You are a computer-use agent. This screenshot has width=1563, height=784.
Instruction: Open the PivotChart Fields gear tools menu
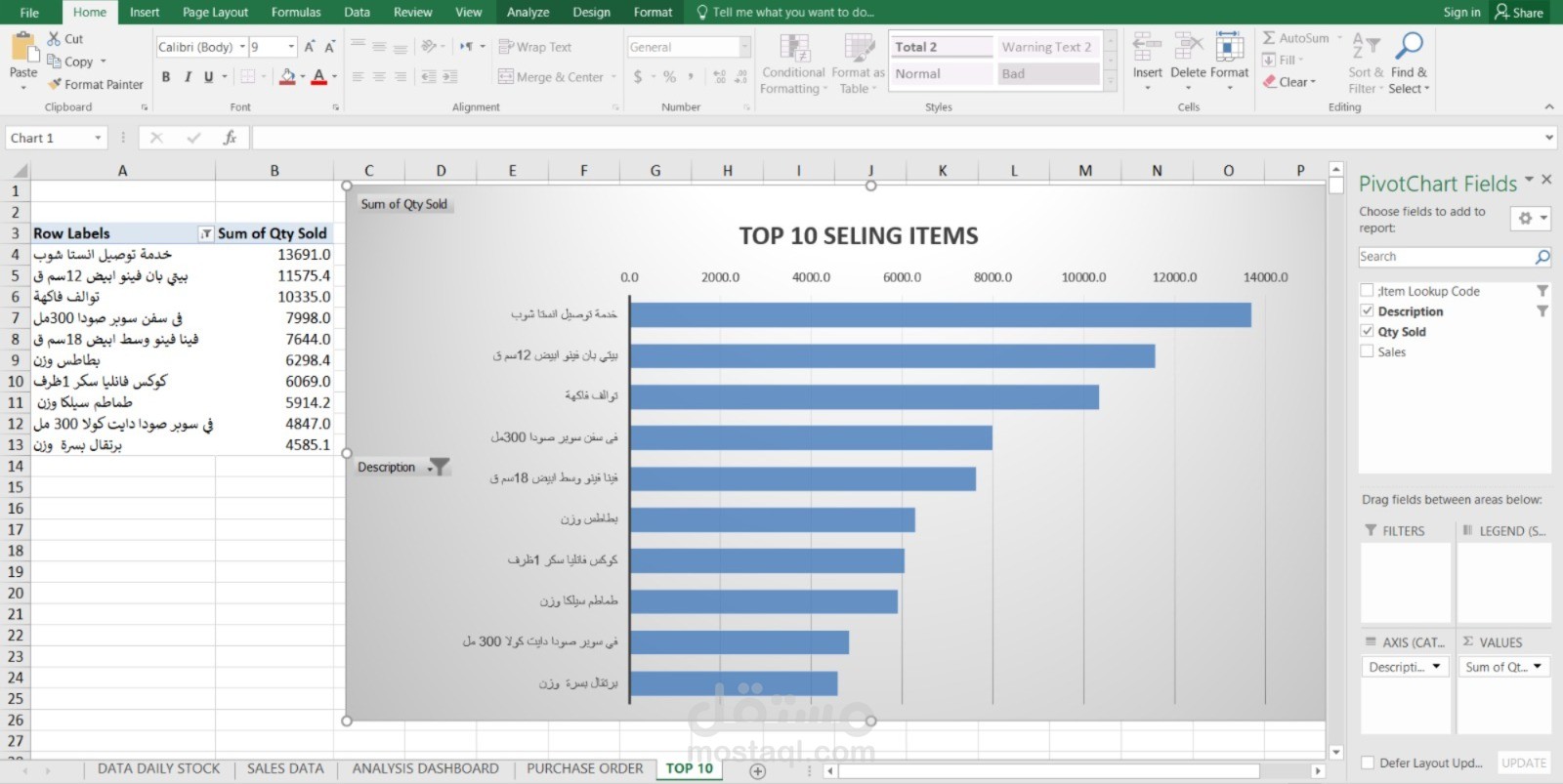pyautogui.click(x=1530, y=218)
